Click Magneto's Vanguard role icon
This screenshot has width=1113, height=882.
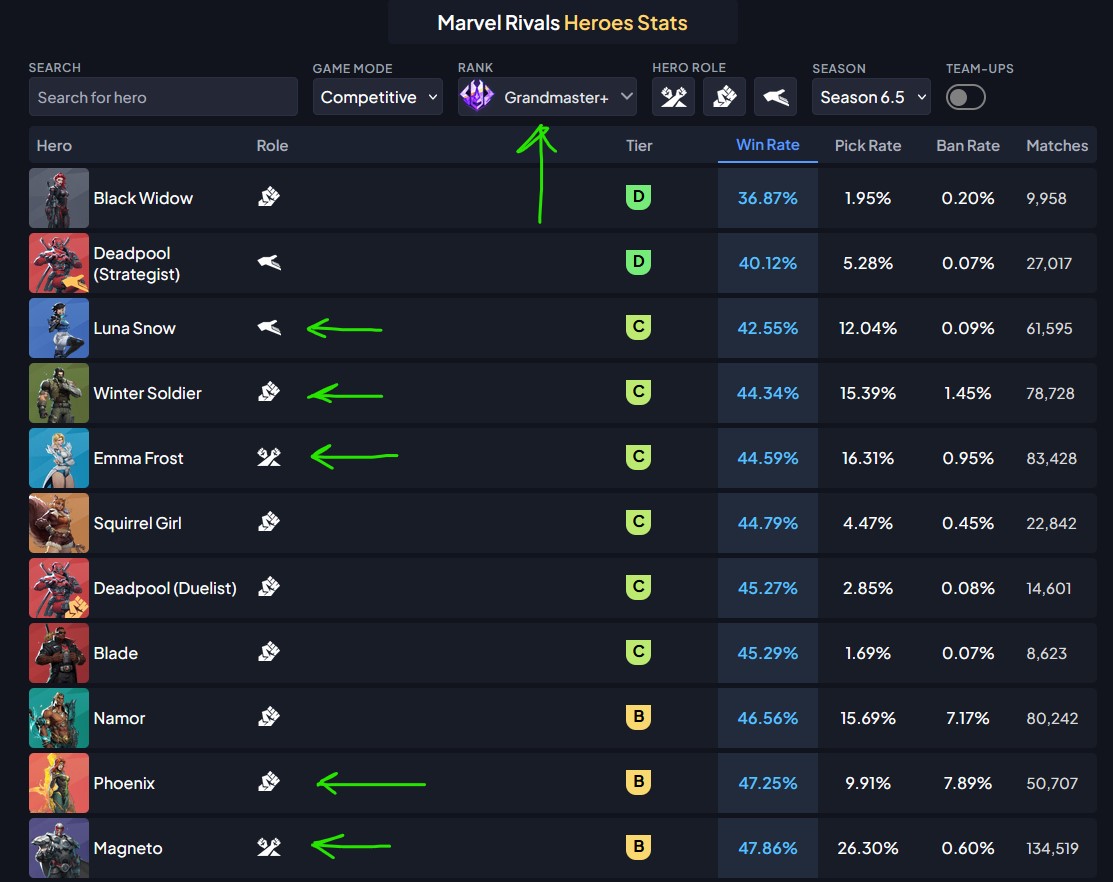[x=269, y=847]
